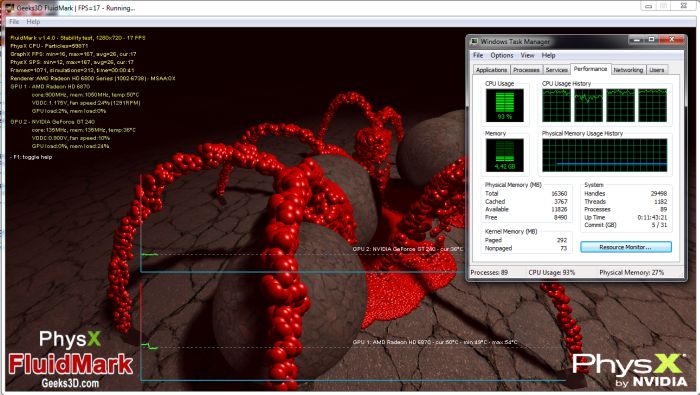Open Help menu in Task Manager
This screenshot has width=700, height=395.
(548, 55)
